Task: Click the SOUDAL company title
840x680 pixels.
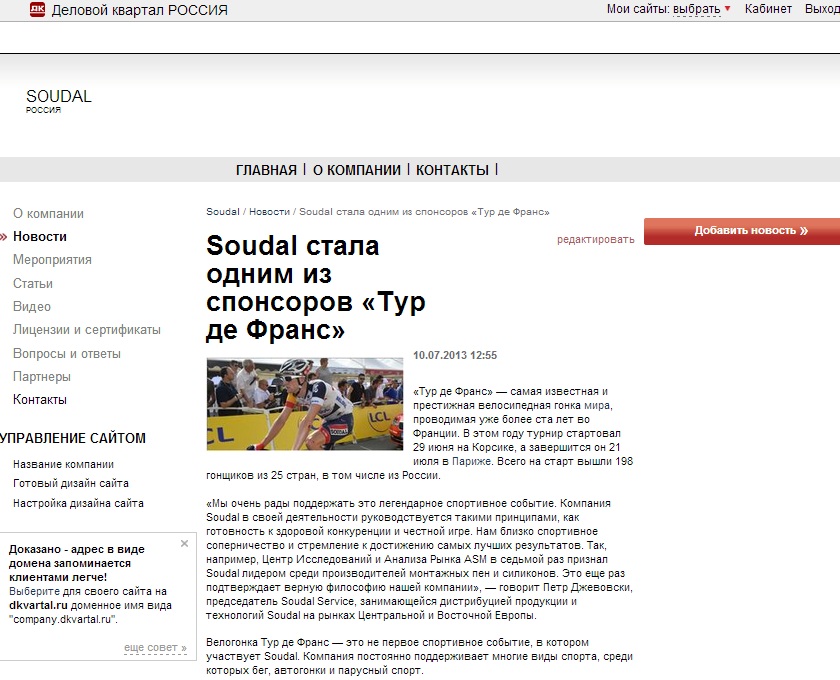Action: (x=59, y=96)
